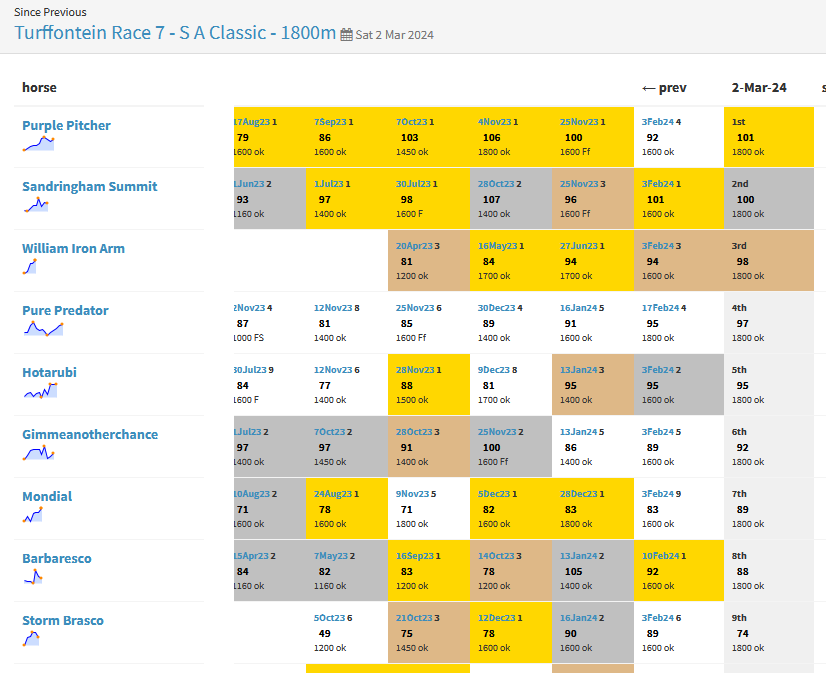Screen dimensions: 826x673
Task: Go to previous runs using ← prev
Action: point(664,88)
